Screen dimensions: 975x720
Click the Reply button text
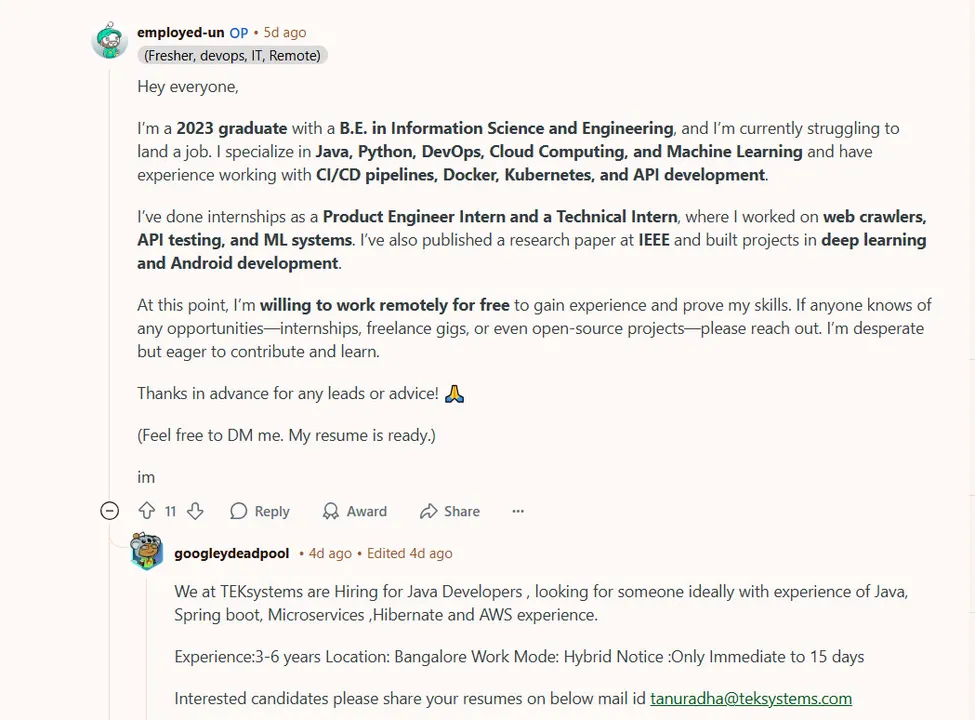pyautogui.click(x=272, y=511)
